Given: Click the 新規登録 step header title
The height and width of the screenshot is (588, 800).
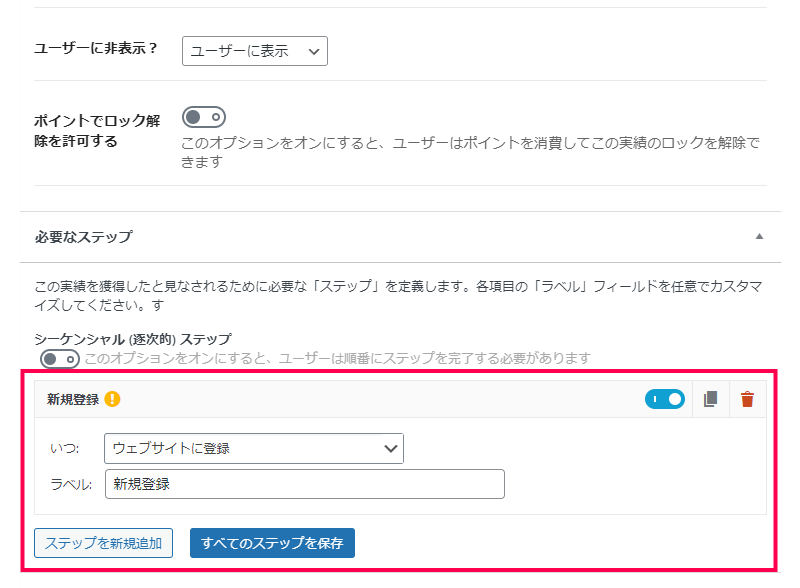Looking at the screenshot, I should click(x=73, y=399).
